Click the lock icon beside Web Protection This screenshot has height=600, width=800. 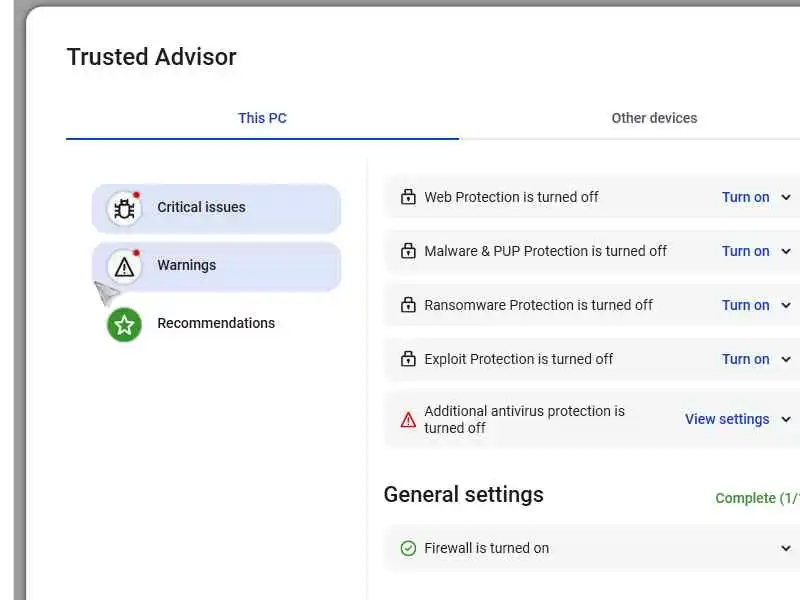coord(408,197)
